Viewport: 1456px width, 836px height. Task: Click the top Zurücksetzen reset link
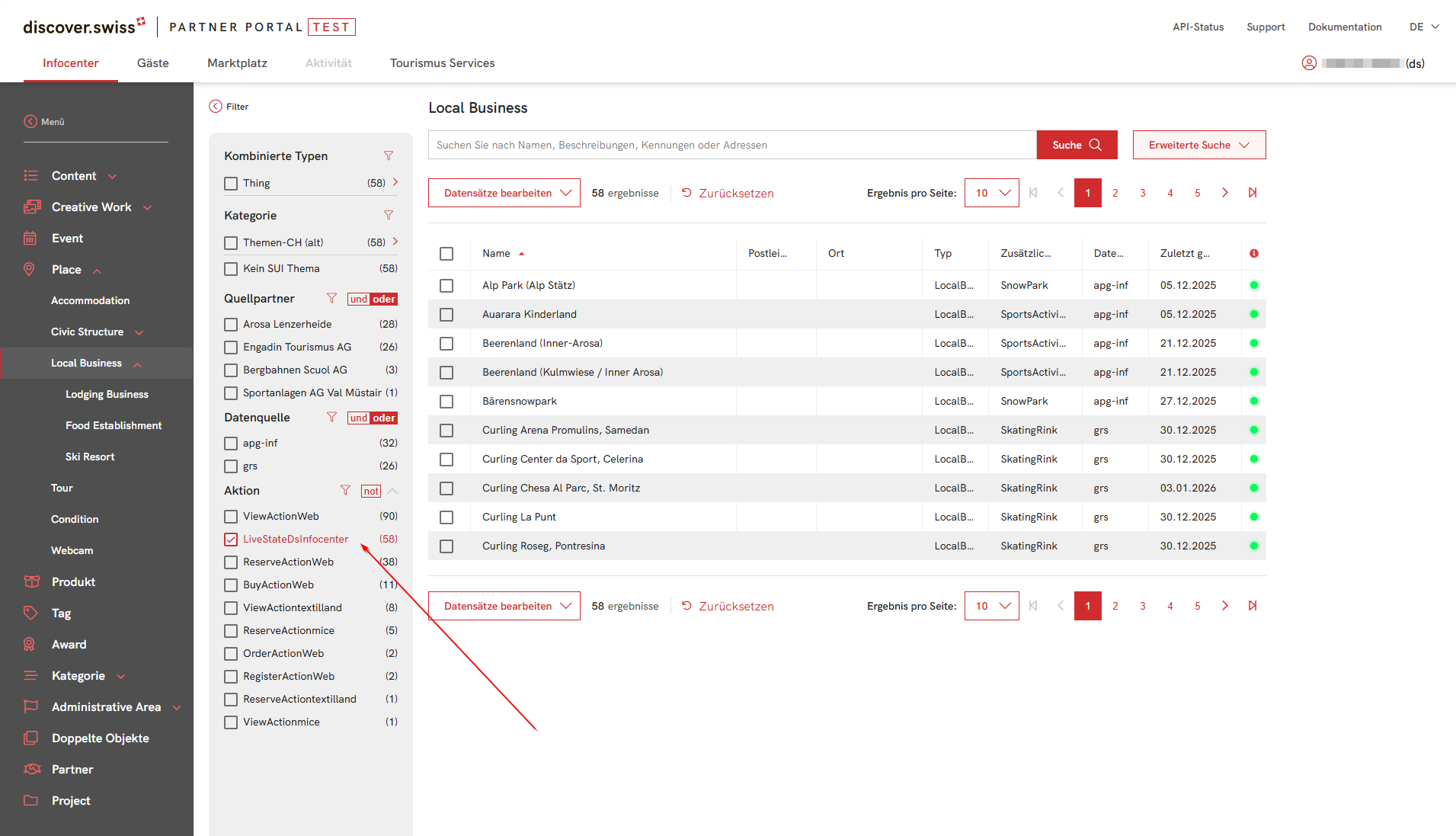pos(728,193)
